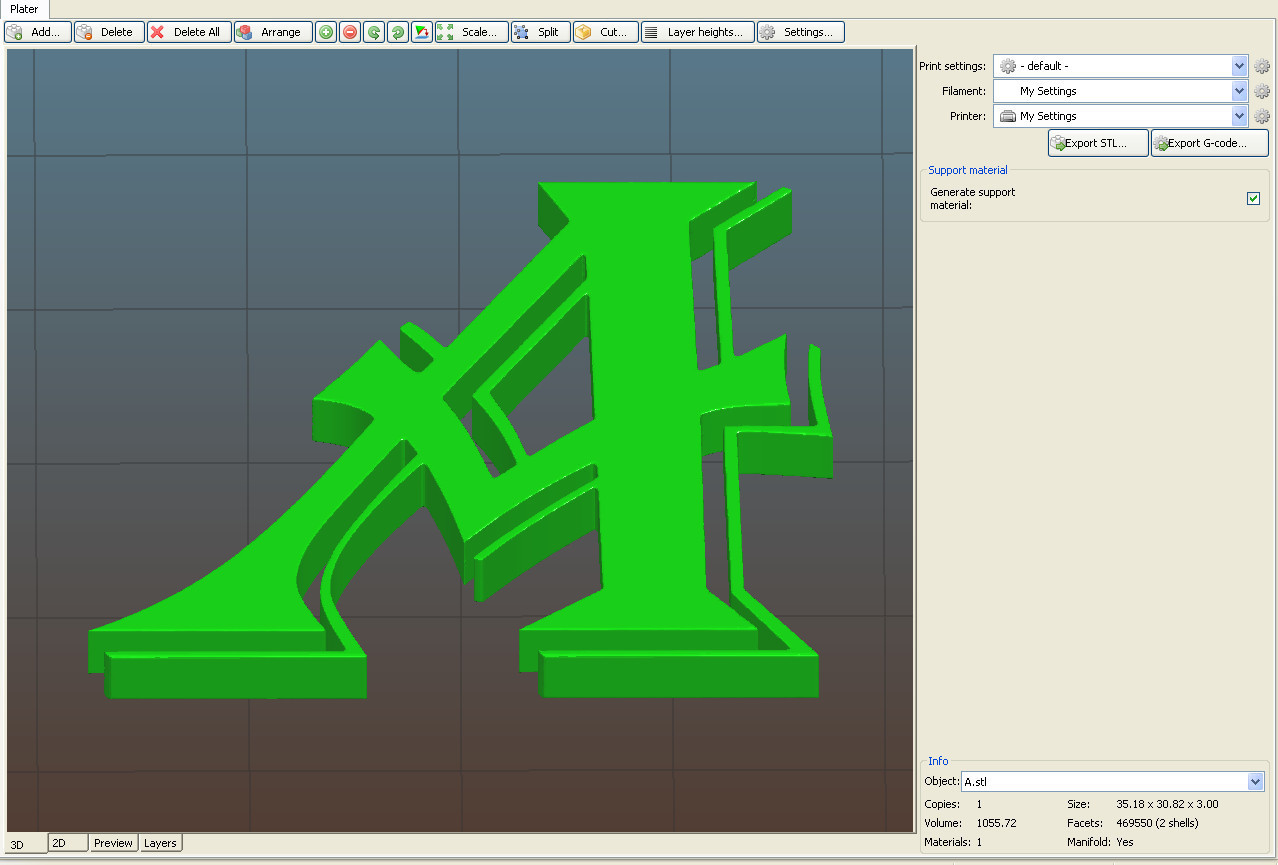Click Arrange to reposition objects
Image resolution: width=1278 pixels, height=865 pixels.
pyautogui.click(x=272, y=31)
